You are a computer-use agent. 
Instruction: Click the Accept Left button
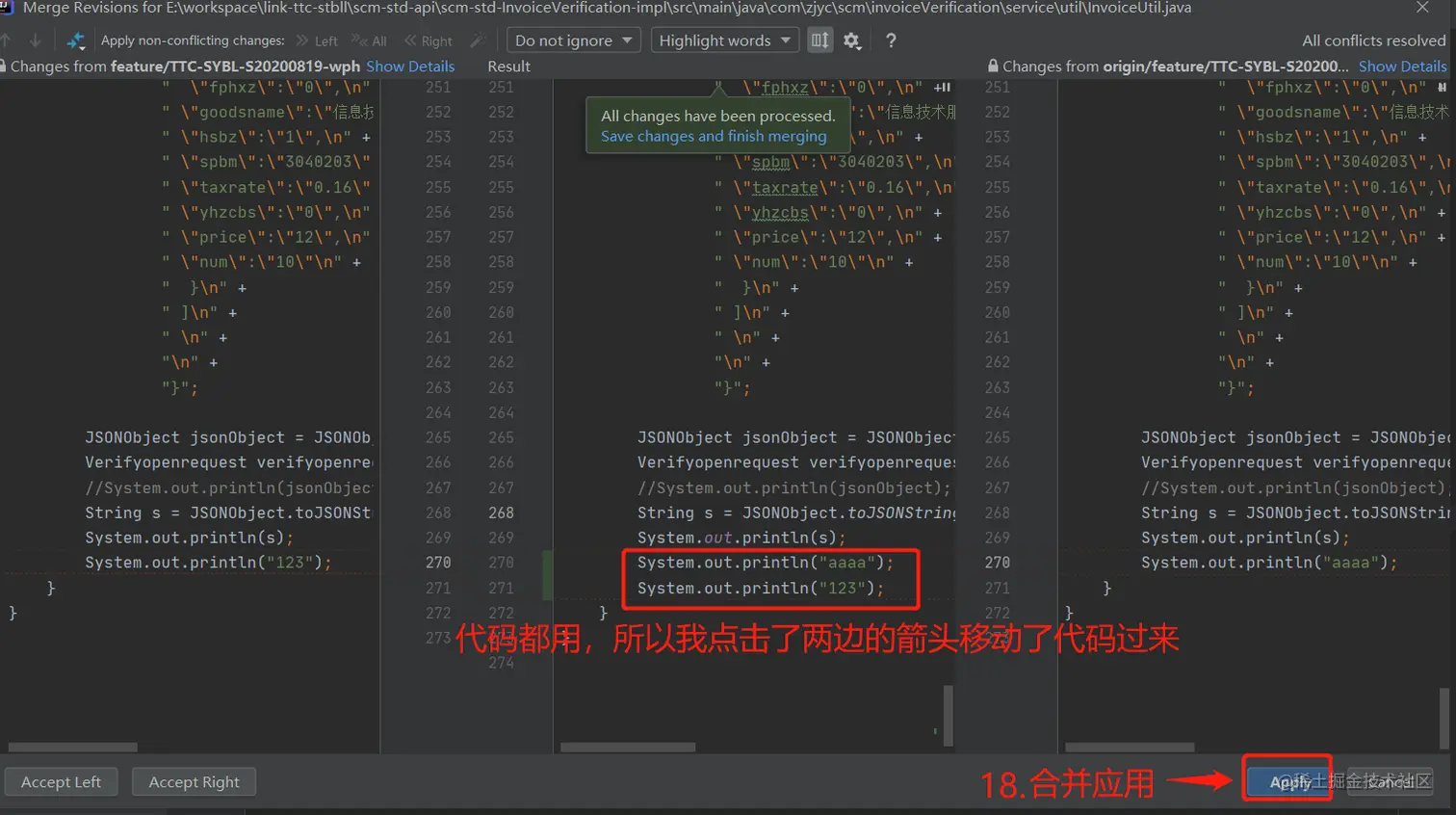coord(61,782)
